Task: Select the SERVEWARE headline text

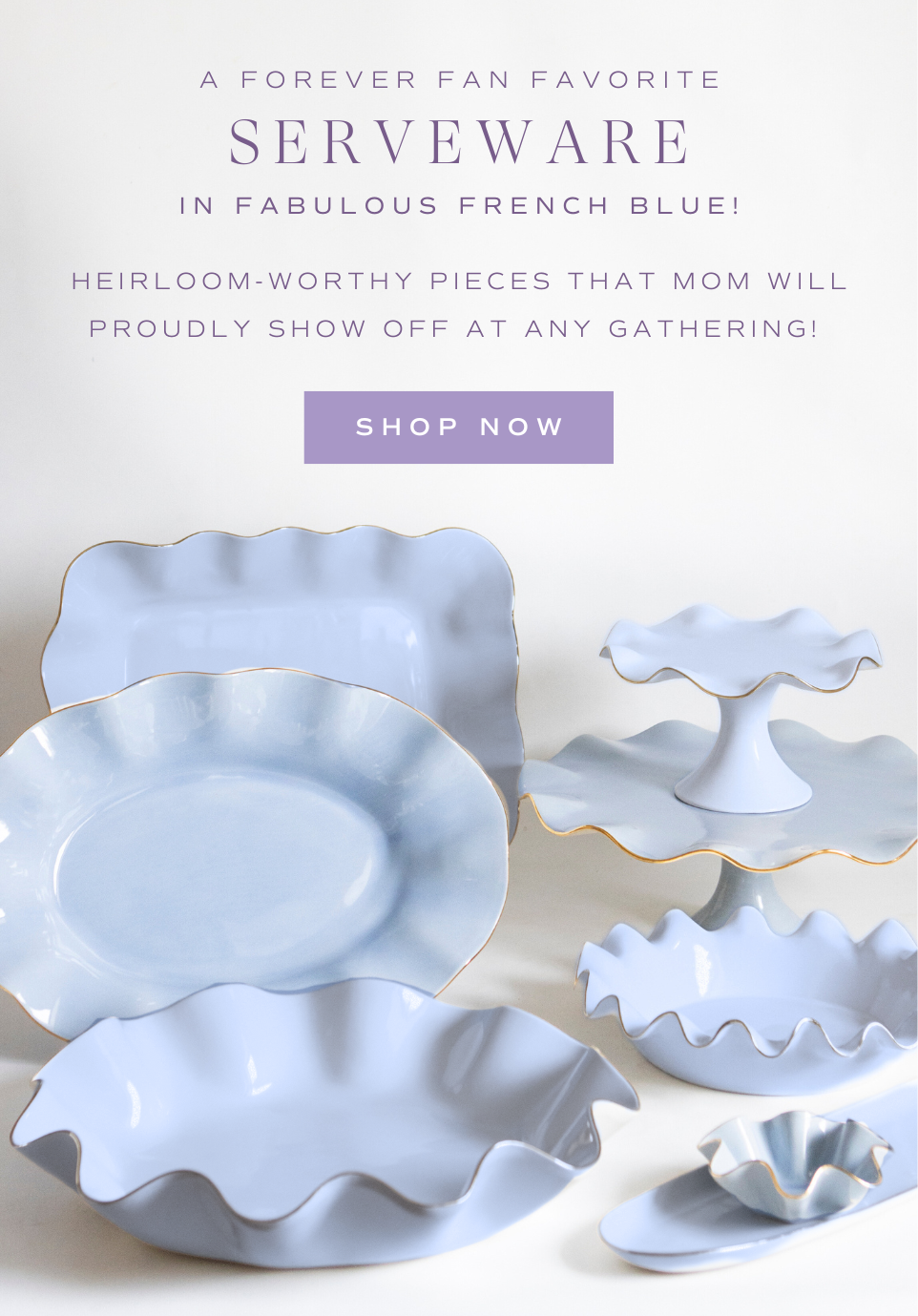Action: (x=459, y=143)
